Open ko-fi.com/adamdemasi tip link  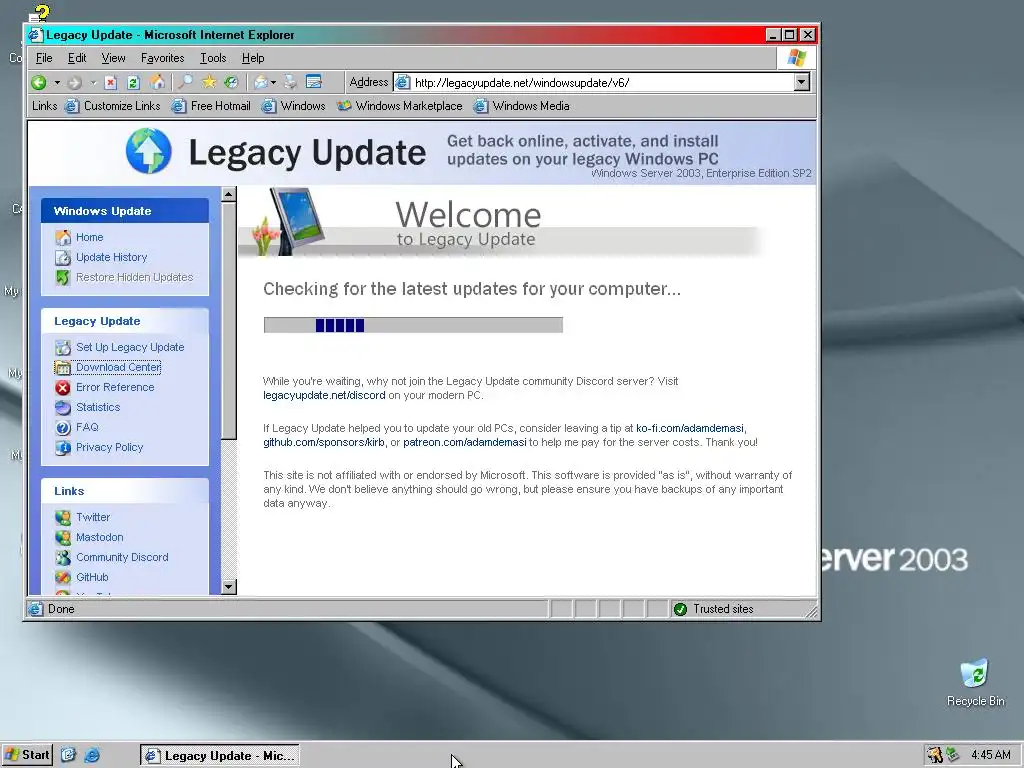[x=690, y=428]
